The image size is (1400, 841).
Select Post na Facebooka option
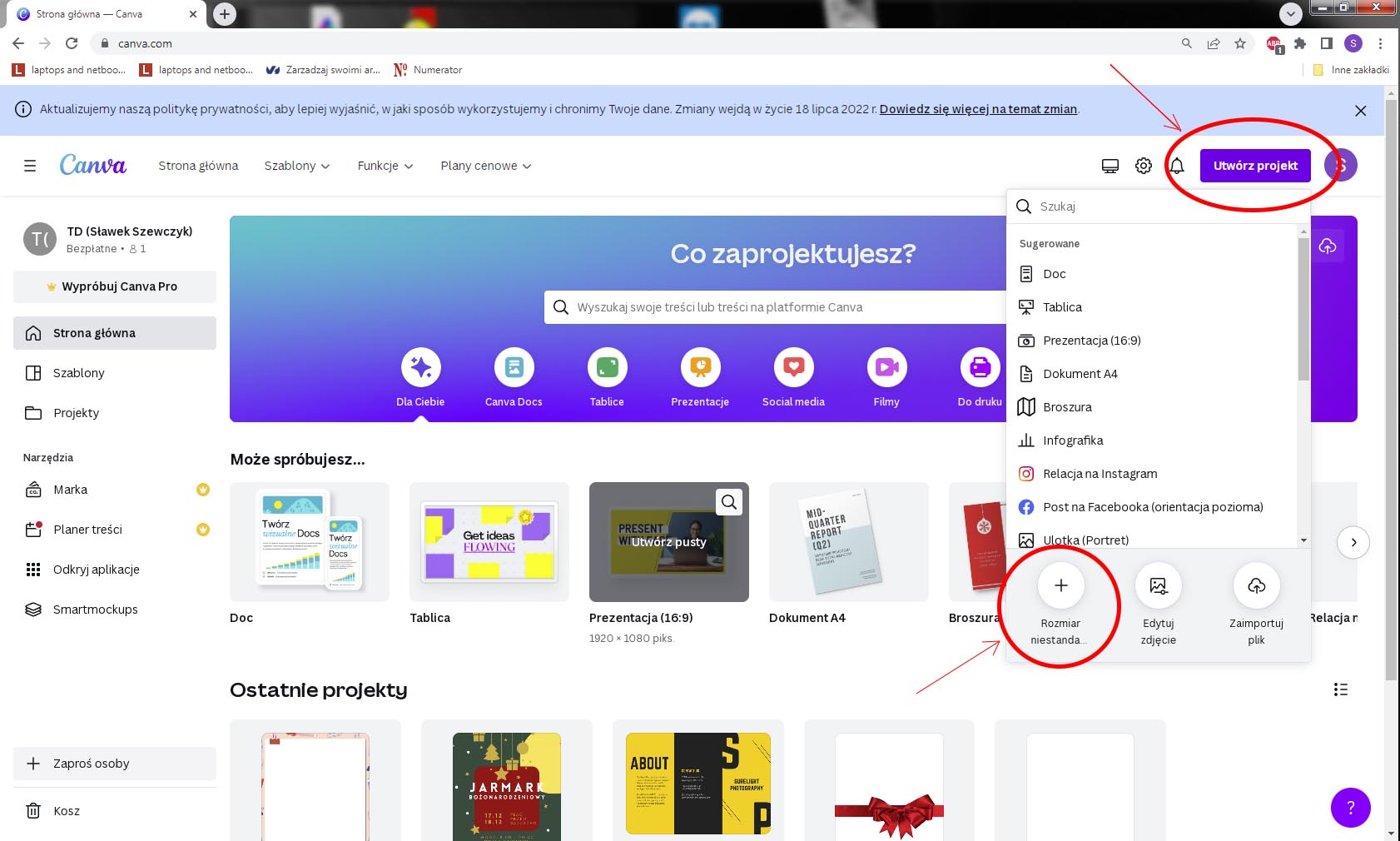pyautogui.click(x=1152, y=507)
